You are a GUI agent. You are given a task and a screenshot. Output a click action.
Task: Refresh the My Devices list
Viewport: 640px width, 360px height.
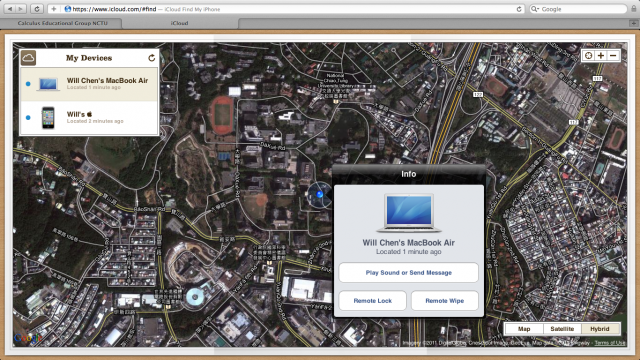[x=151, y=58]
